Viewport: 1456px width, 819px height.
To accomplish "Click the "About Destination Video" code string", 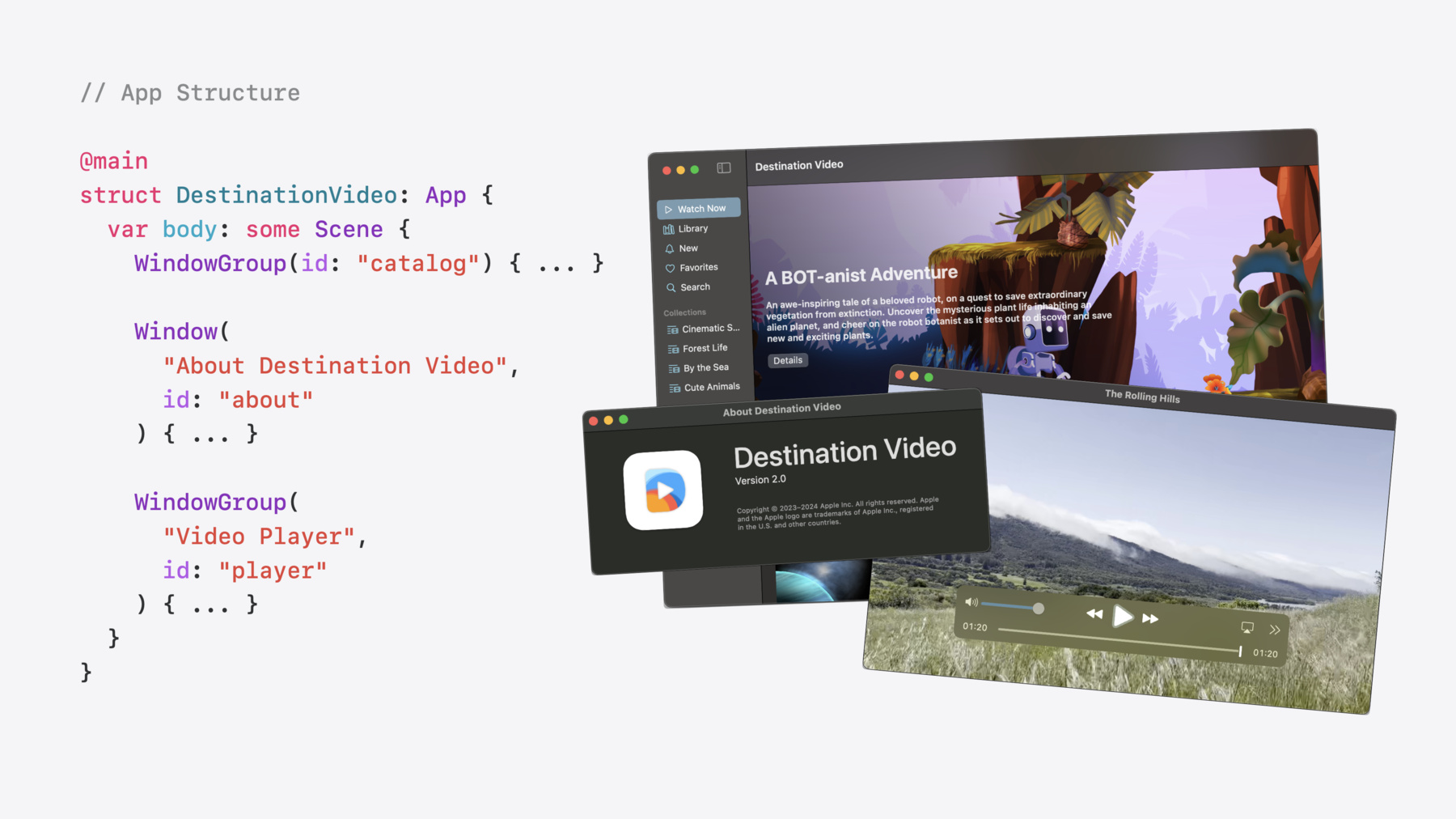I will click(335, 366).
